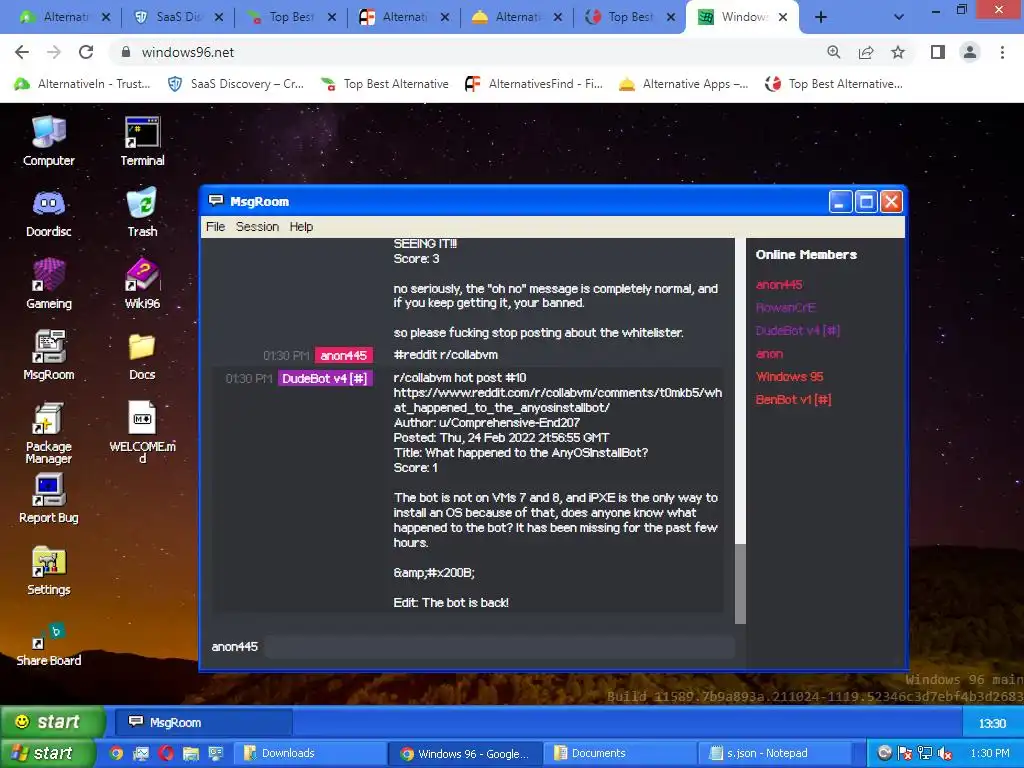
Task: Select DudeBot v4 in Online Members list
Action: pos(797,330)
